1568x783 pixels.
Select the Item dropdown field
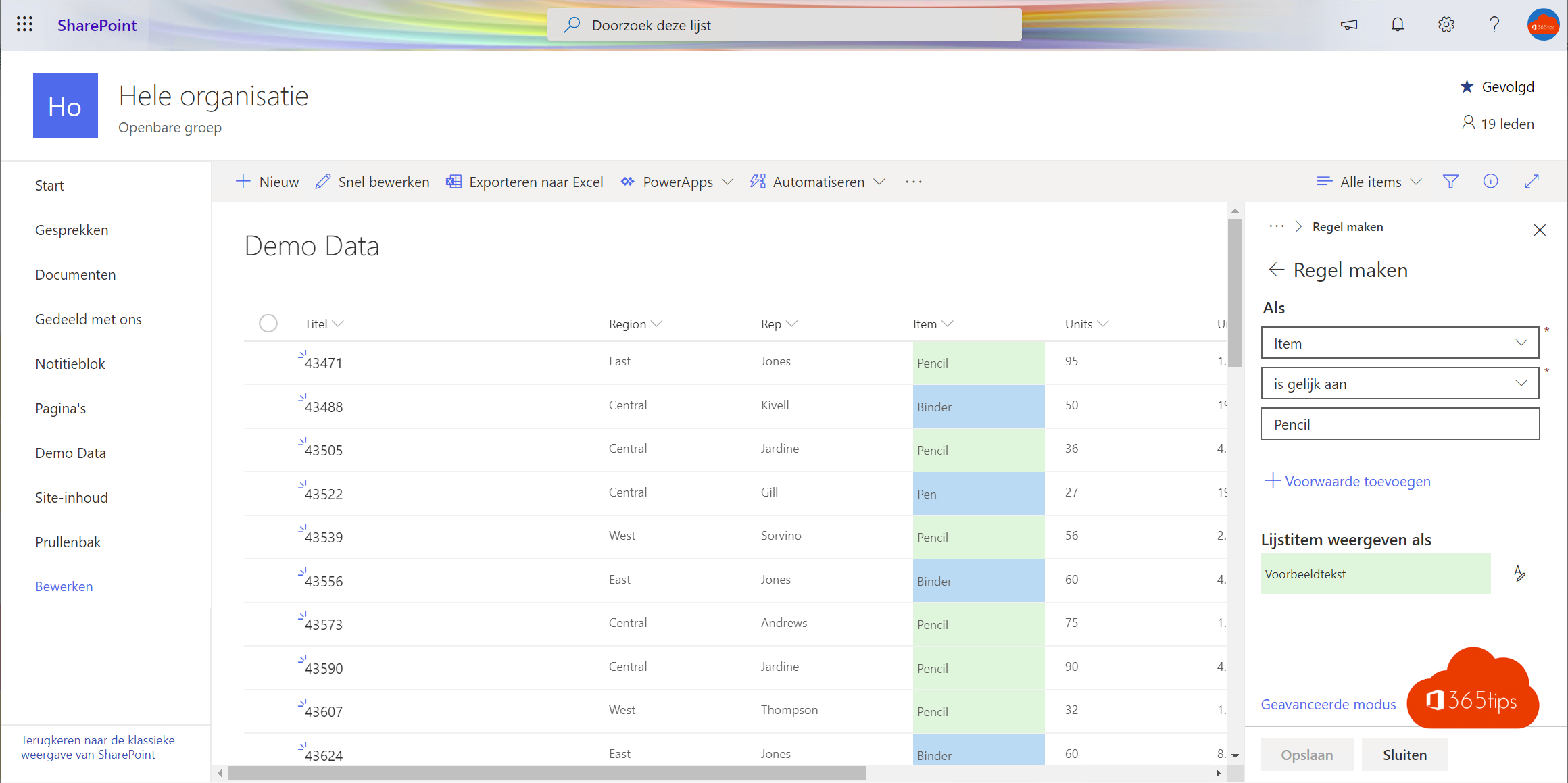(x=1400, y=343)
